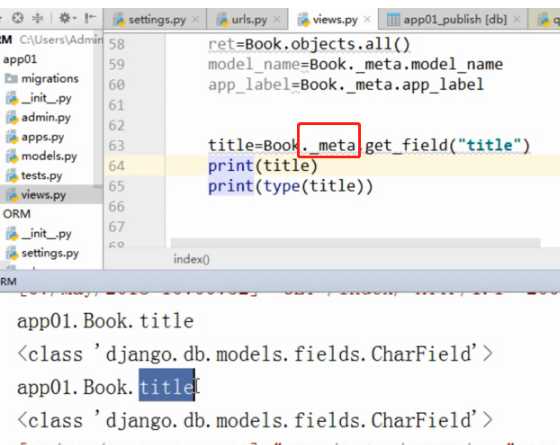560x445 pixels.
Task: Click the hide project panel icon
Action: coord(89,18)
